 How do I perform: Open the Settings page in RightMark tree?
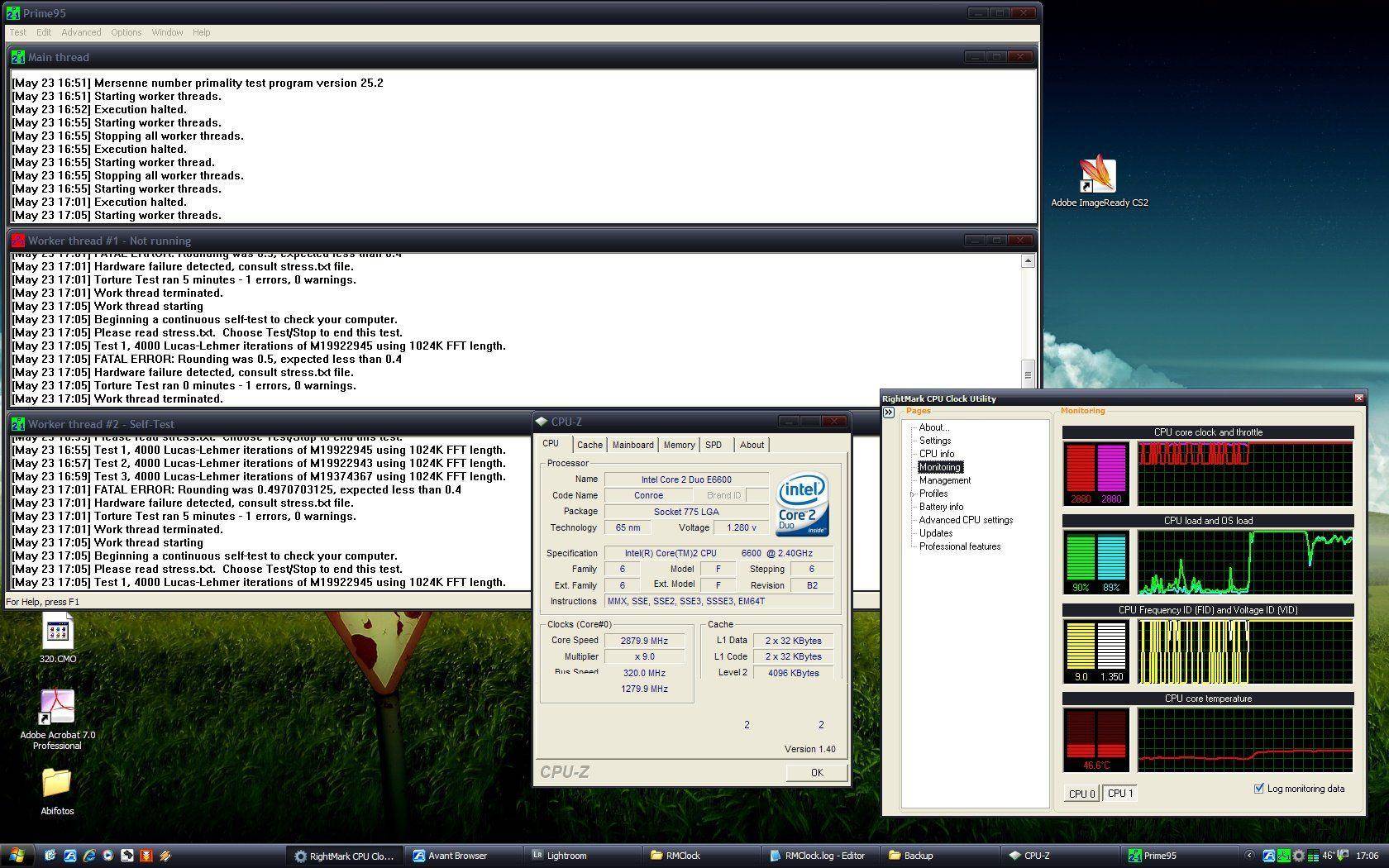(x=935, y=441)
